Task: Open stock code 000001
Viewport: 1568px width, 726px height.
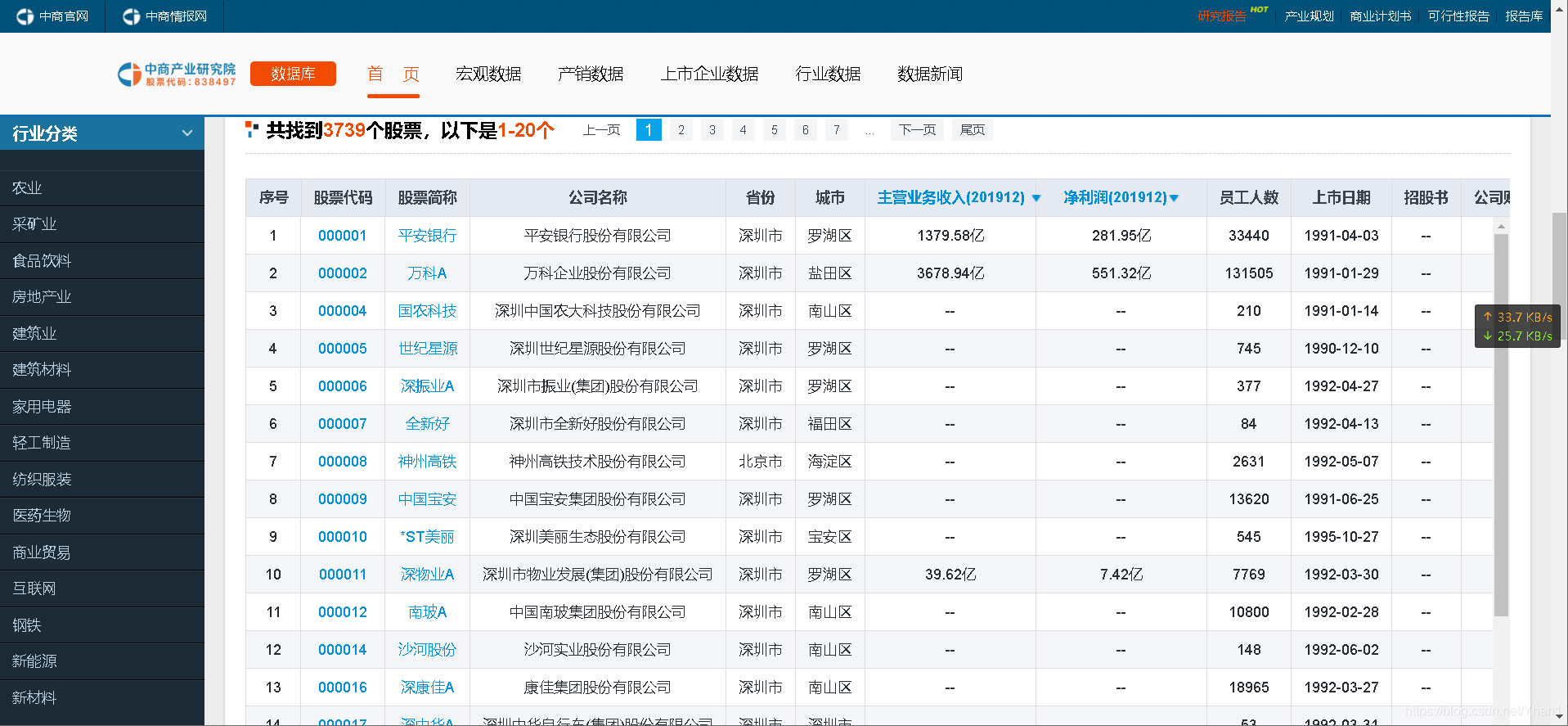Action: (x=342, y=236)
